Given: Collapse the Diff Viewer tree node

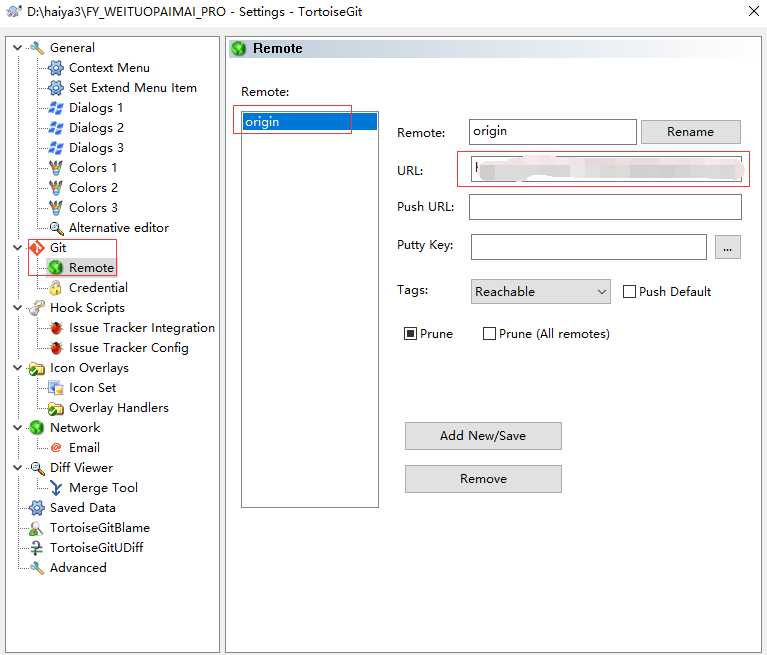Looking at the screenshot, I should tap(18, 468).
